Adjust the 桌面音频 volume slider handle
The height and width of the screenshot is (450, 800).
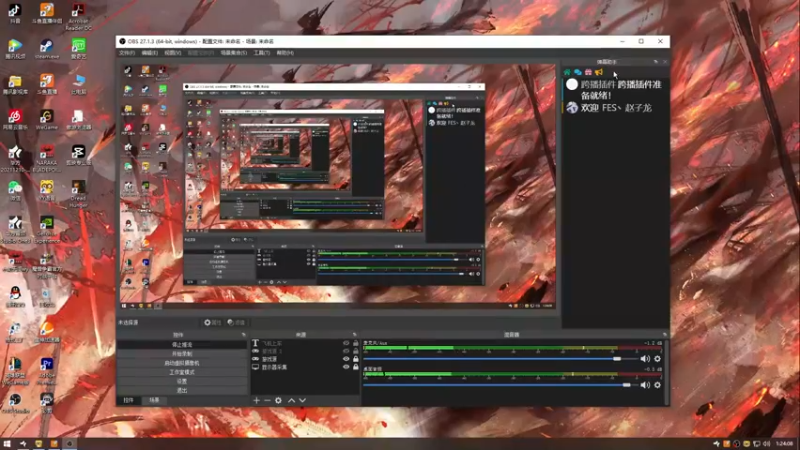coord(627,385)
